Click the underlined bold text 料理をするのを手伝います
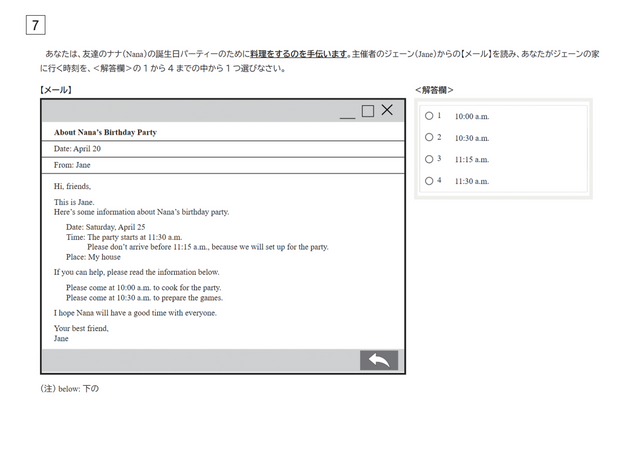The image size is (640, 453). click(x=297, y=53)
